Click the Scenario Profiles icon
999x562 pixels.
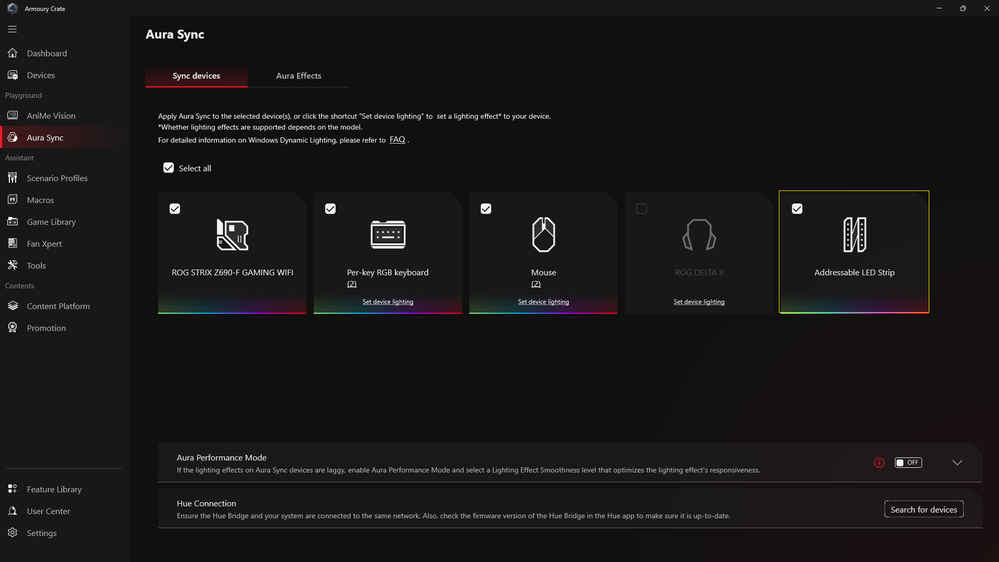(x=13, y=178)
